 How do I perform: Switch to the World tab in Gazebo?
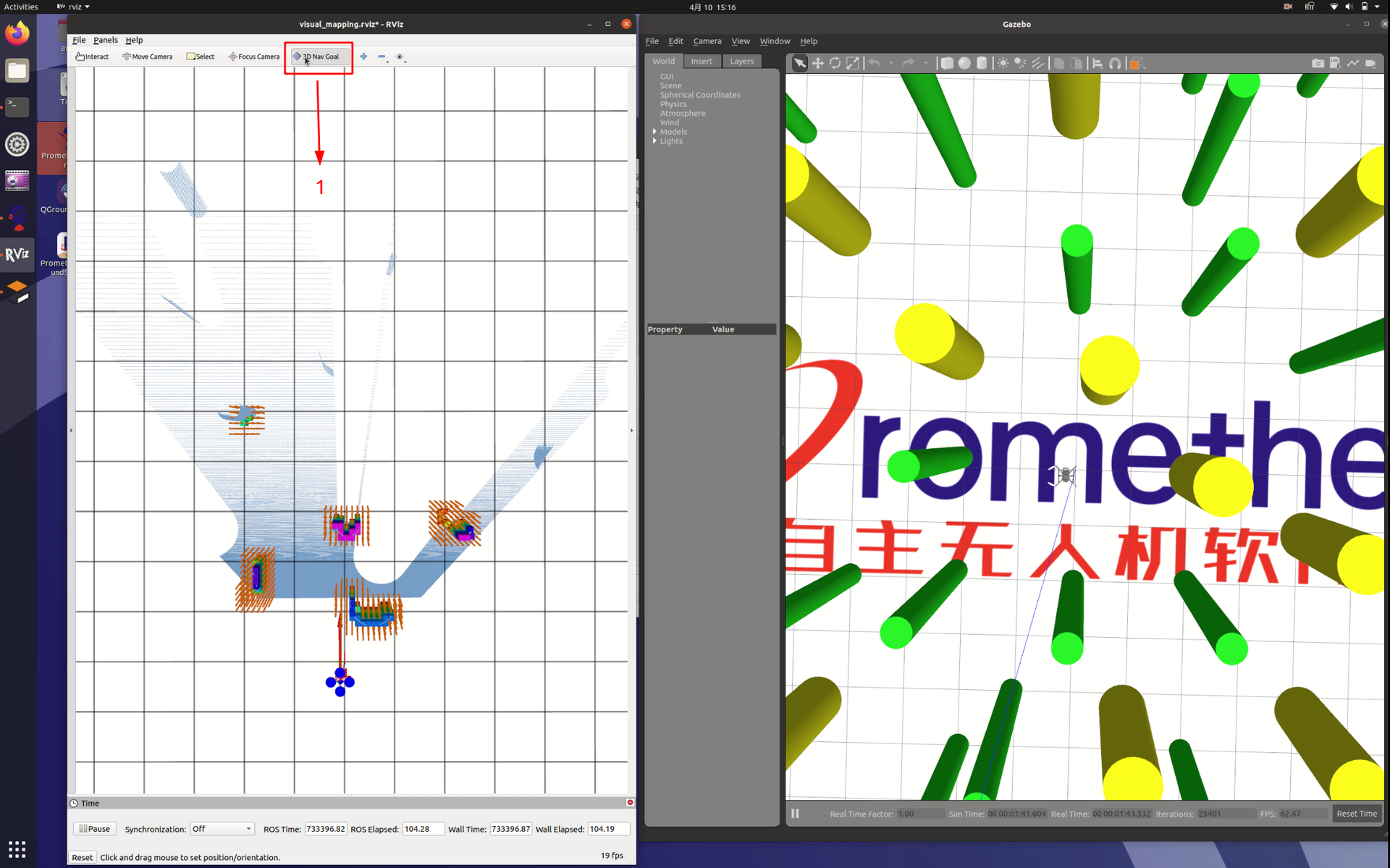[x=663, y=62]
